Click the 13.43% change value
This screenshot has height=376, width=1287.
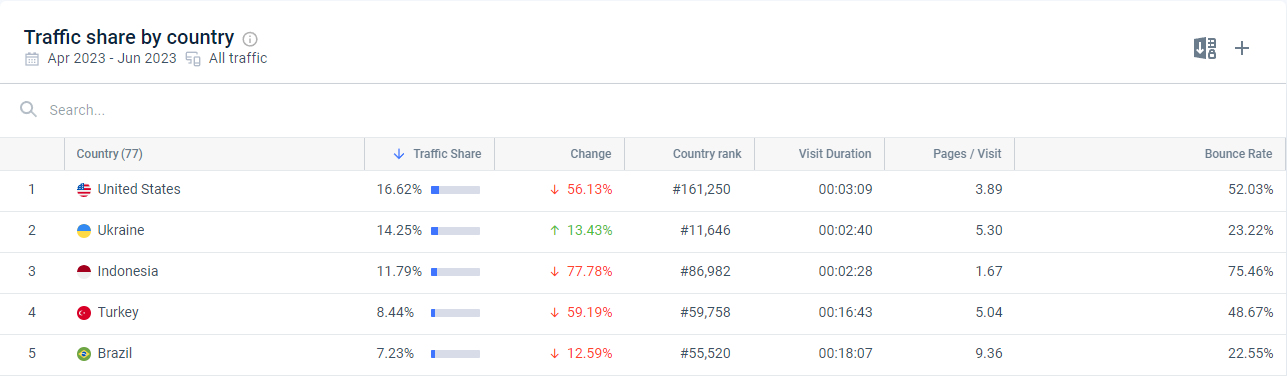click(590, 230)
